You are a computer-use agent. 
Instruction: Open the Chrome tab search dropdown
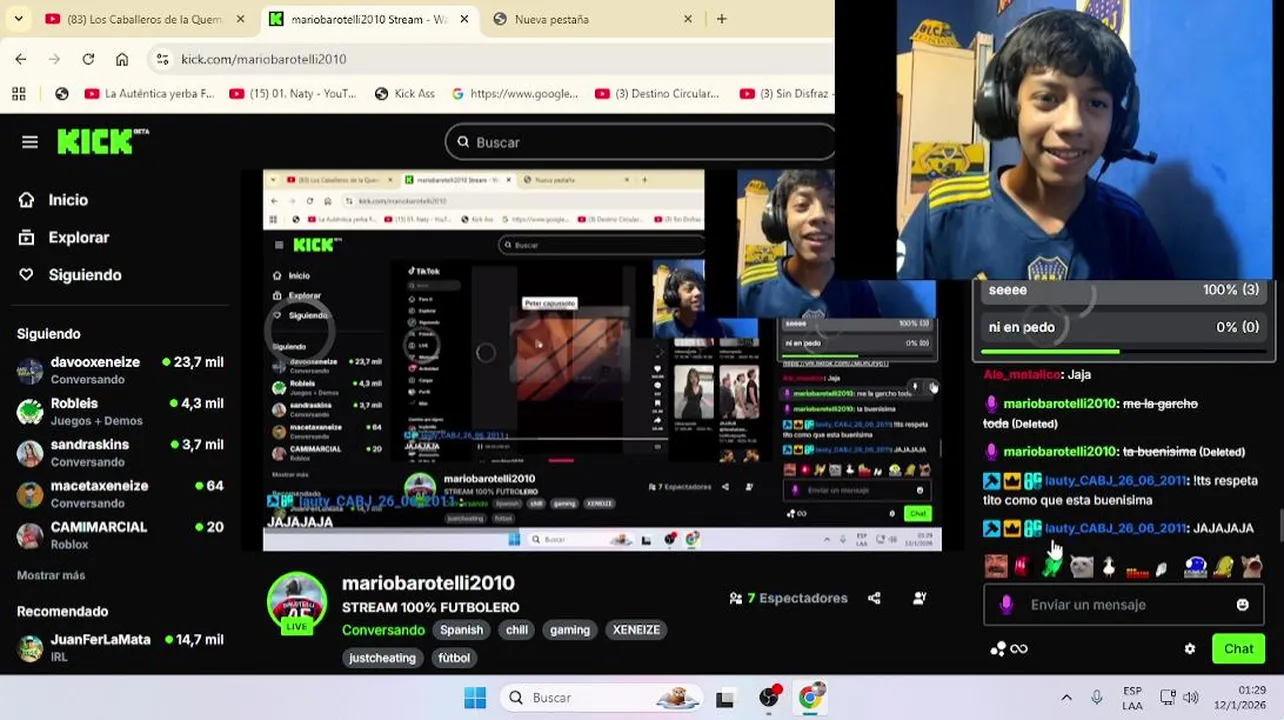click(18, 19)
